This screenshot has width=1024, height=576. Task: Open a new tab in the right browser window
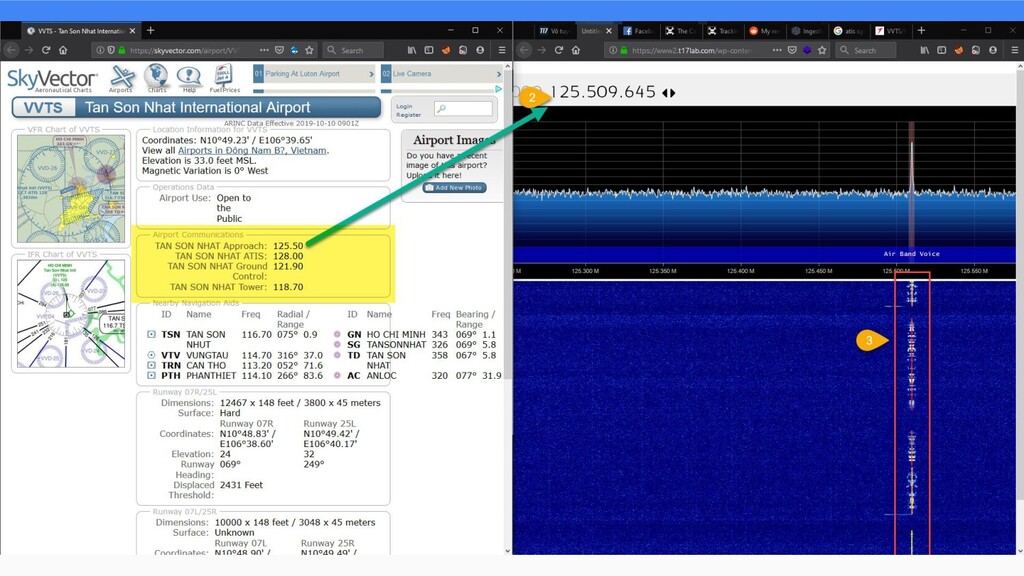[921, 30]
